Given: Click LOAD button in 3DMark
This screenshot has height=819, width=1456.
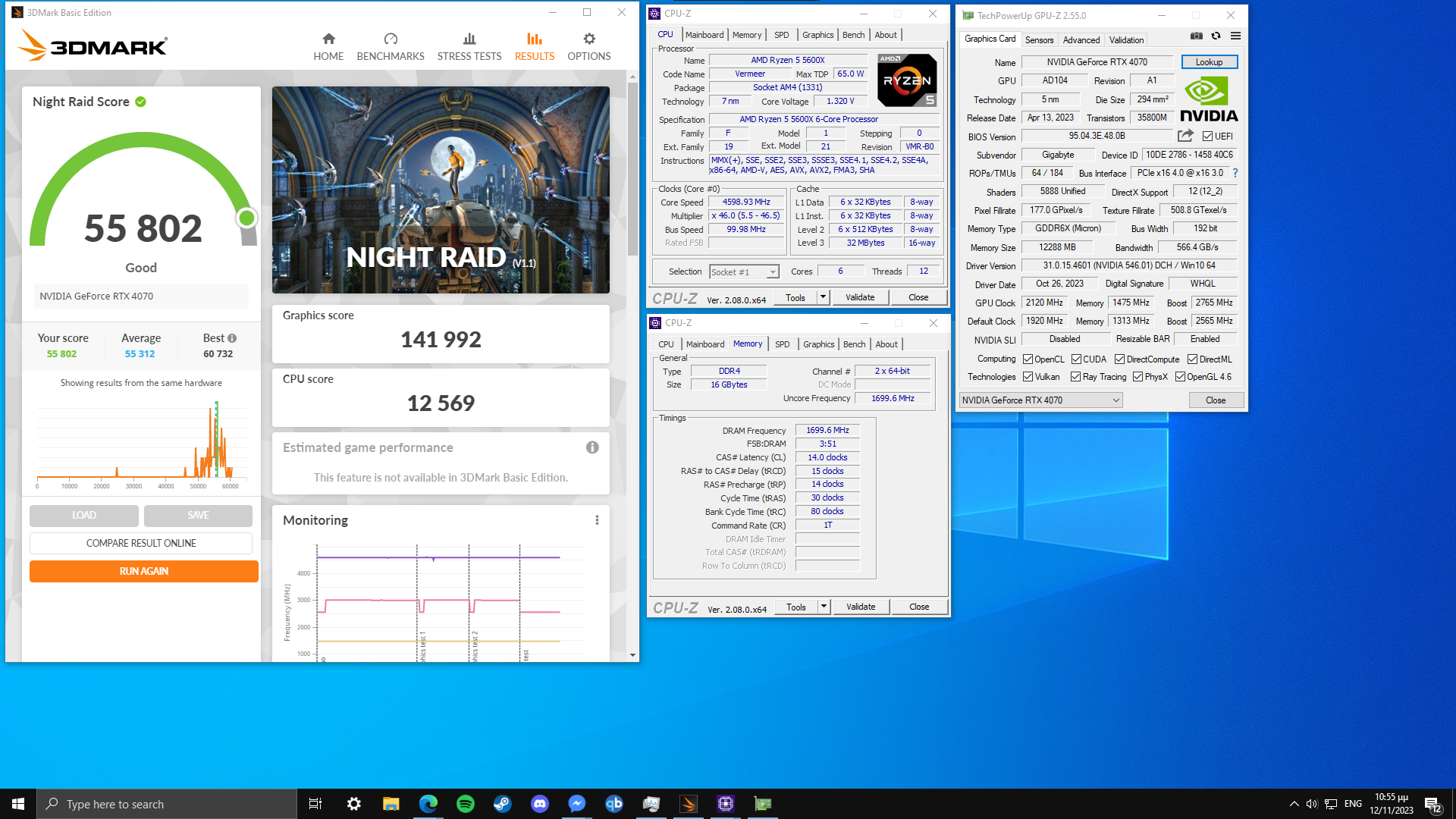Looking at the screenshot, I should point(84,516).
